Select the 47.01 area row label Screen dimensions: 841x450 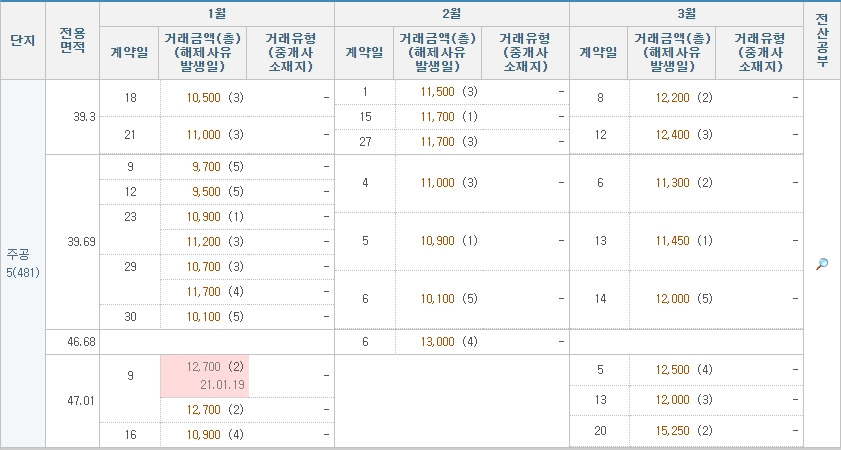(x=81, y=401)
